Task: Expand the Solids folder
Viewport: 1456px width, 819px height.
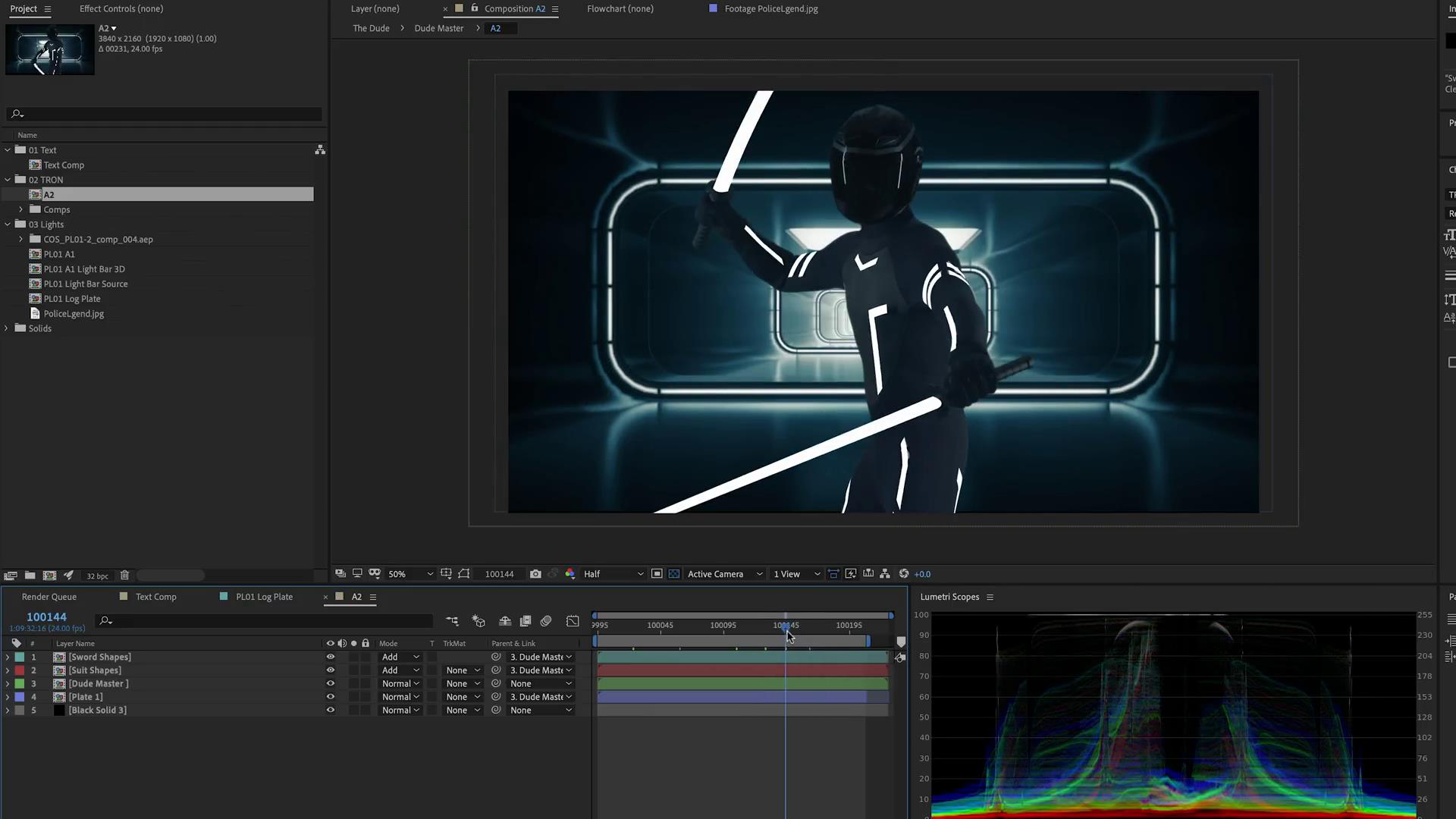Action: [x=7, y=328]
